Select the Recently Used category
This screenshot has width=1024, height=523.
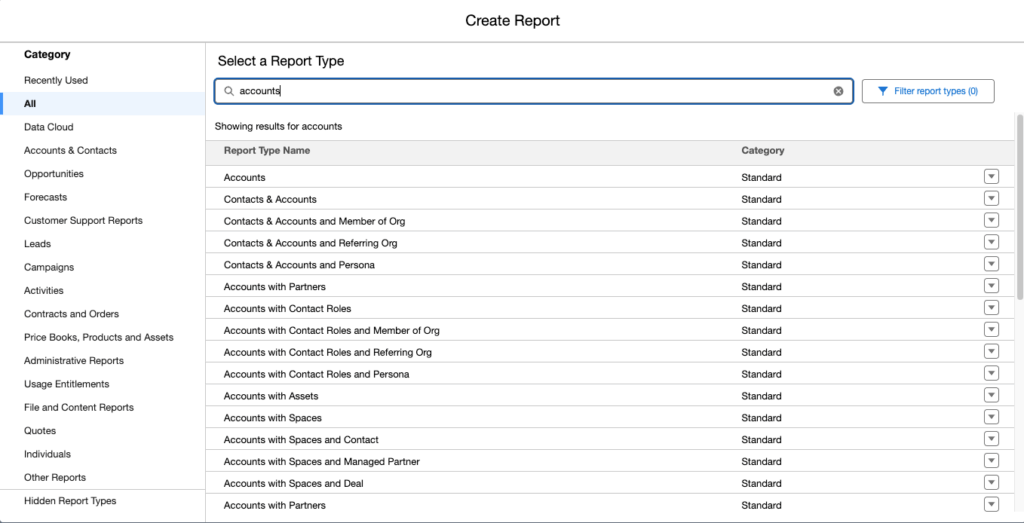point(56,80)
